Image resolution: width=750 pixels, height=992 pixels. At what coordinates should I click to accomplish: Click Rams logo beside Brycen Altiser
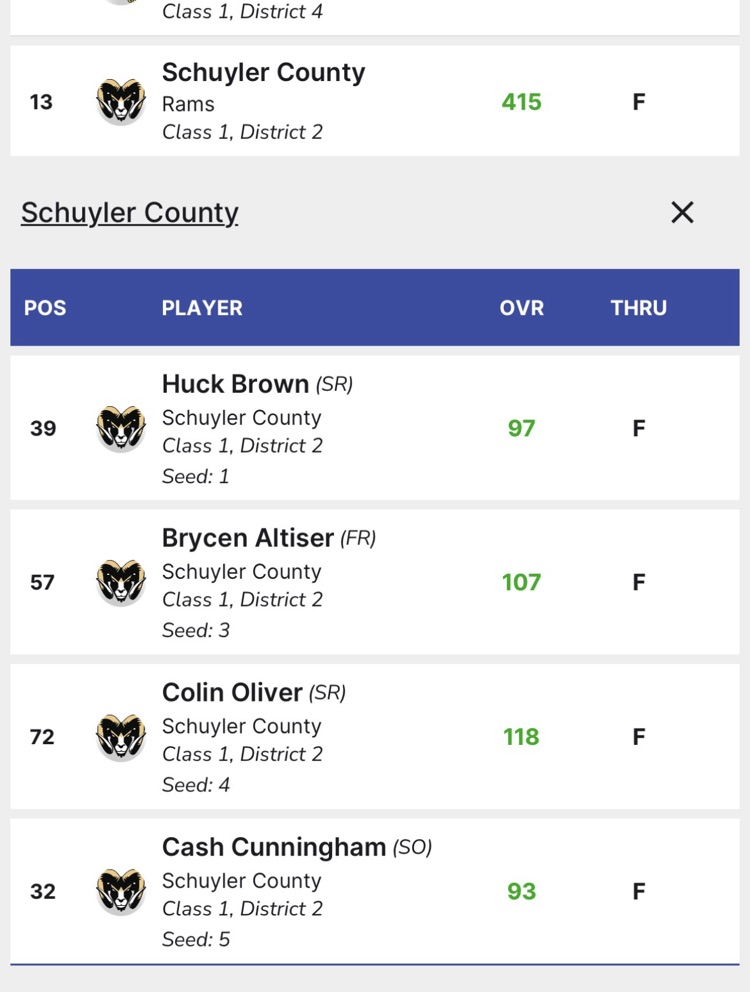pyautogui.click(x=121, y=582)
